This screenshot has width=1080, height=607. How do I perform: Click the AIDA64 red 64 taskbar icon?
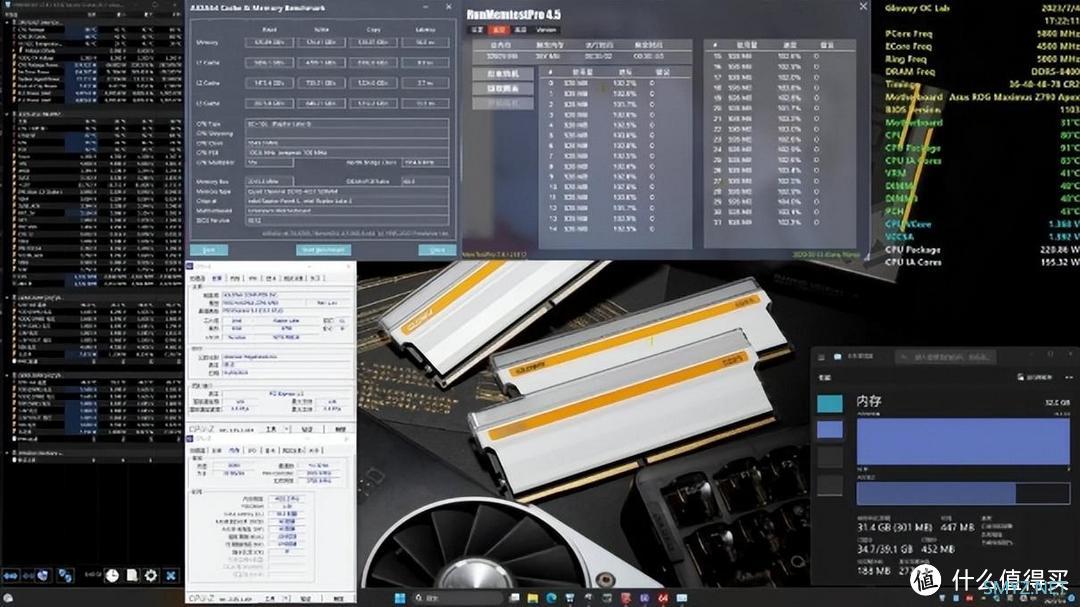[x=663, y=598]
